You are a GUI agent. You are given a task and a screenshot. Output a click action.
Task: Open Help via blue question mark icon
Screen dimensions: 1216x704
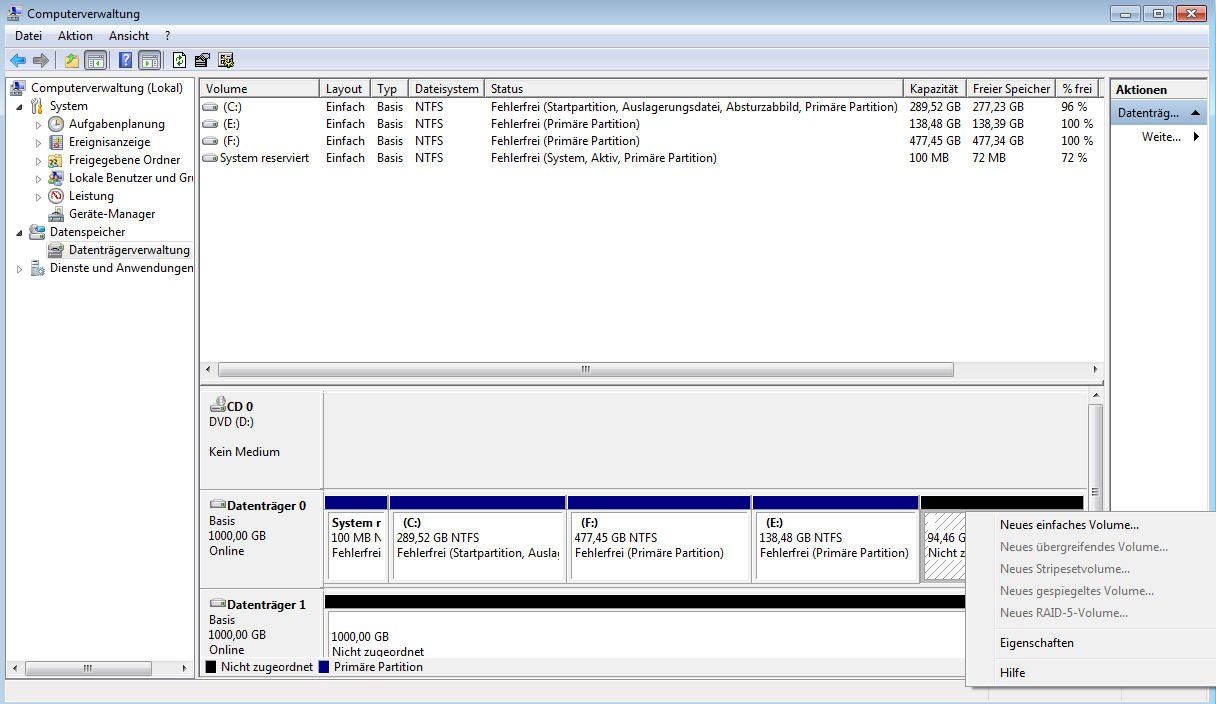(x=125, y=60)
